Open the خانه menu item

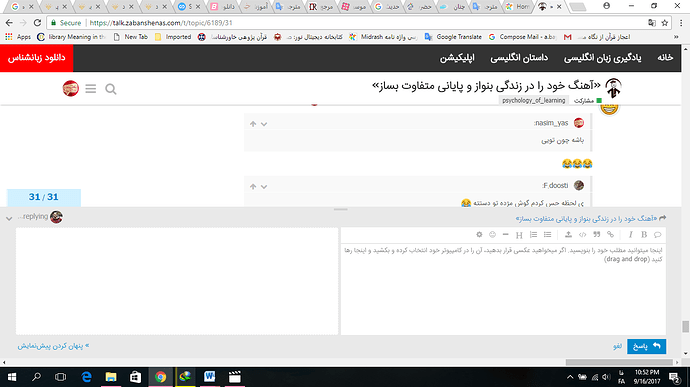tap(665, 58)
